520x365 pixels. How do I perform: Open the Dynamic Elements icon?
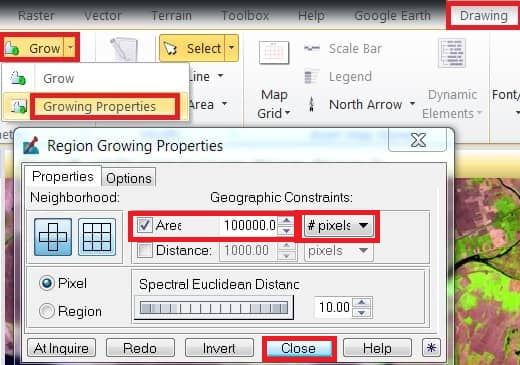(x=452, y=53)
